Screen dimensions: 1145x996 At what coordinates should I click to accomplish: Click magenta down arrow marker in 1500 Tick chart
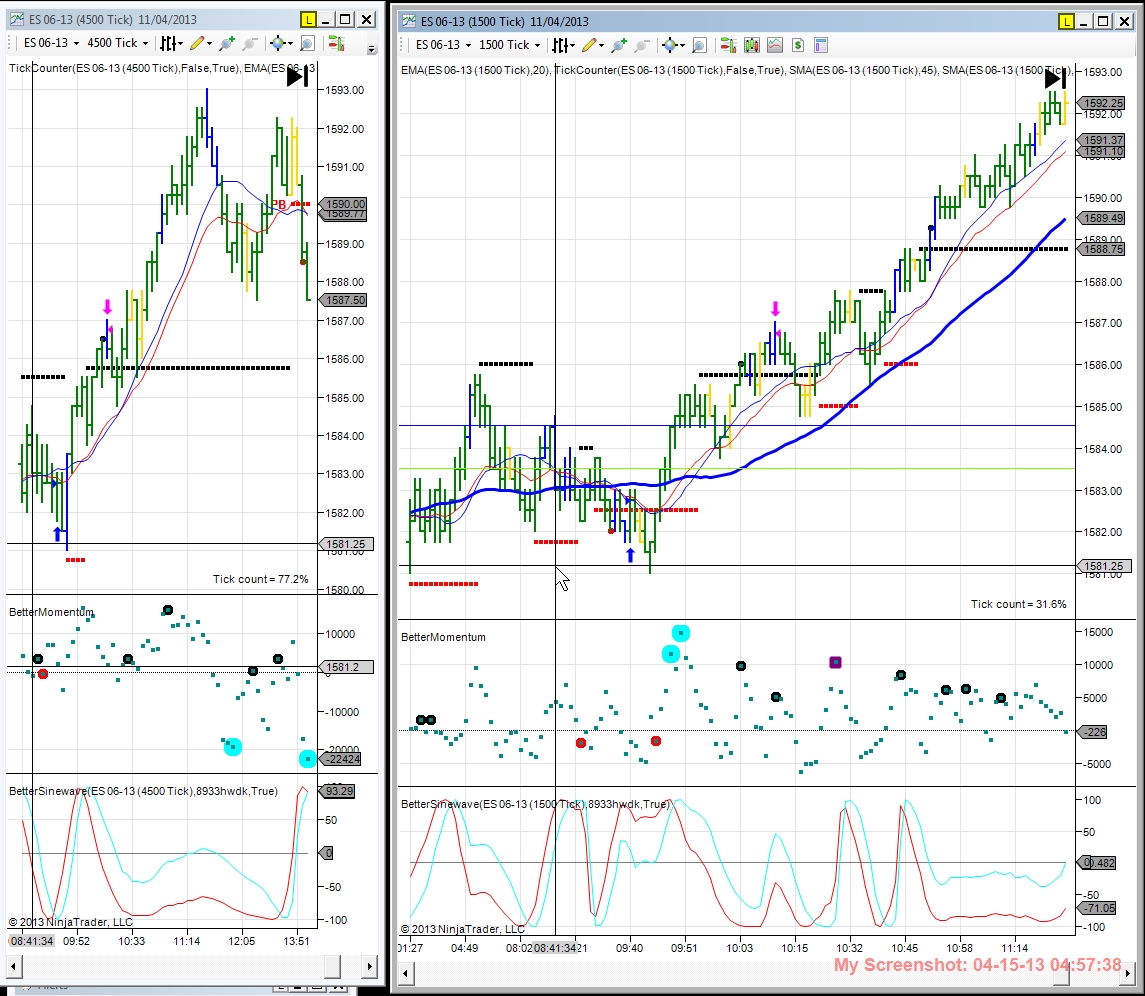point(776,308)
